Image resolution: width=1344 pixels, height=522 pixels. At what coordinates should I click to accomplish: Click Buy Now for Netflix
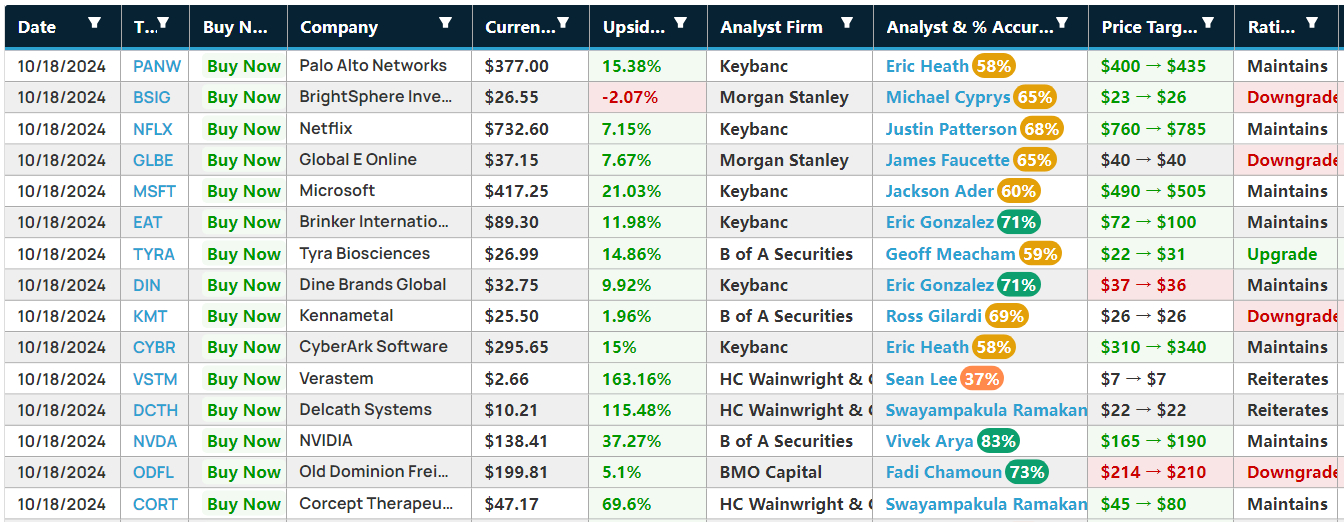[x=244, y=129]
